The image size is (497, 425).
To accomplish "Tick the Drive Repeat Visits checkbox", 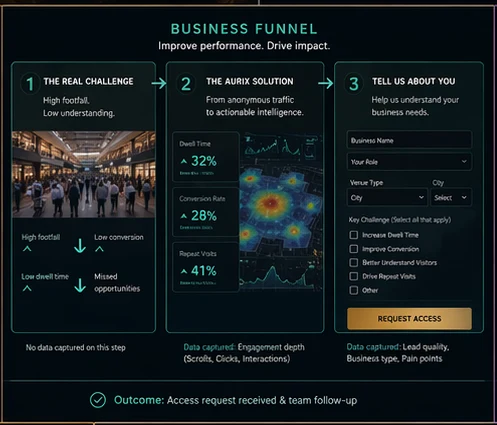I will 354,276.
